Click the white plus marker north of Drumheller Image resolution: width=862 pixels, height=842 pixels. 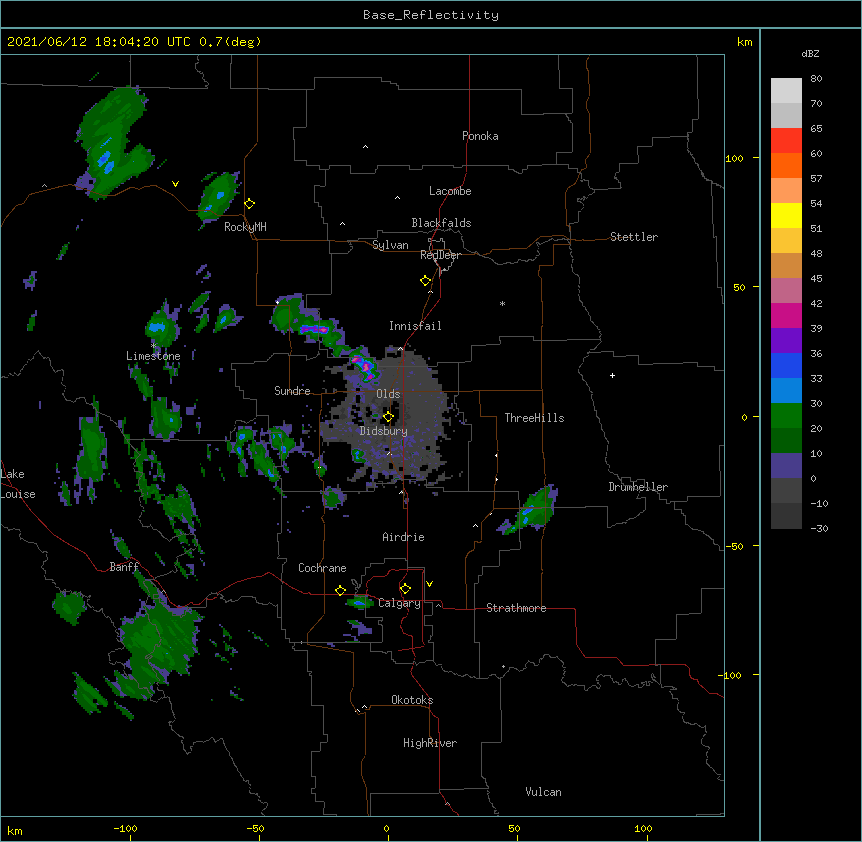612,375
